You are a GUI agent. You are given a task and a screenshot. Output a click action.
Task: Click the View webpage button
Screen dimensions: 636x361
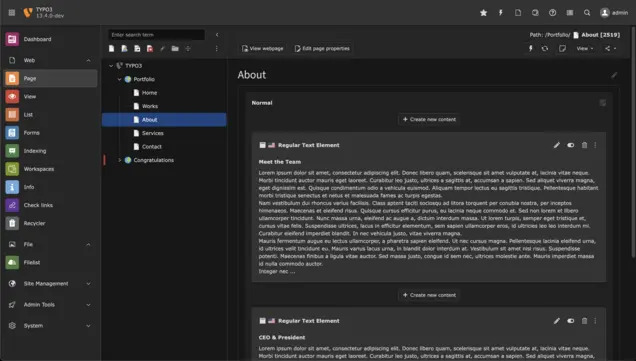pyautogui.click(x=262, y=49)
